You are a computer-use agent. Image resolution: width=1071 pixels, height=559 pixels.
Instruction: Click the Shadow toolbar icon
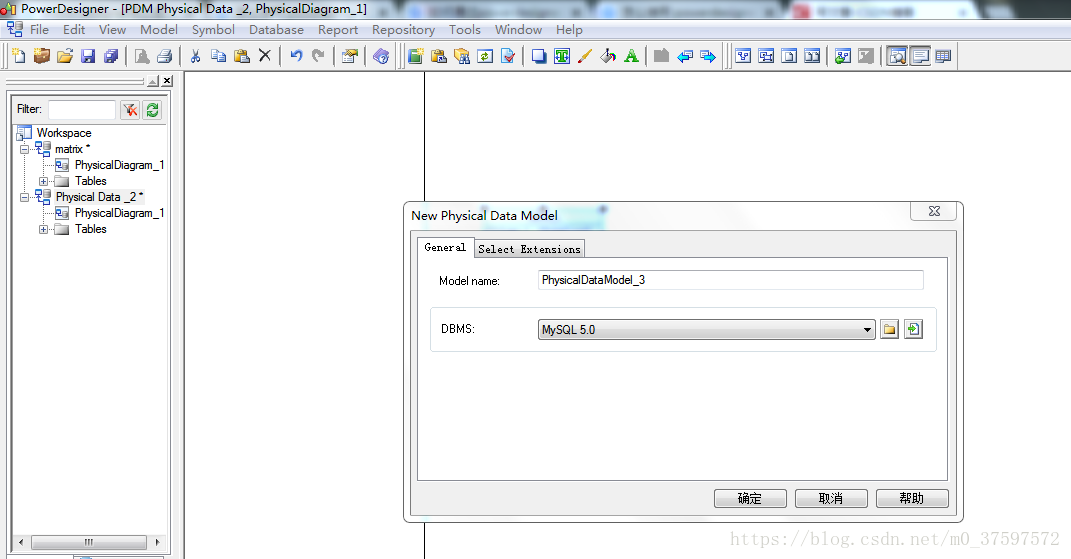[539, 56]
